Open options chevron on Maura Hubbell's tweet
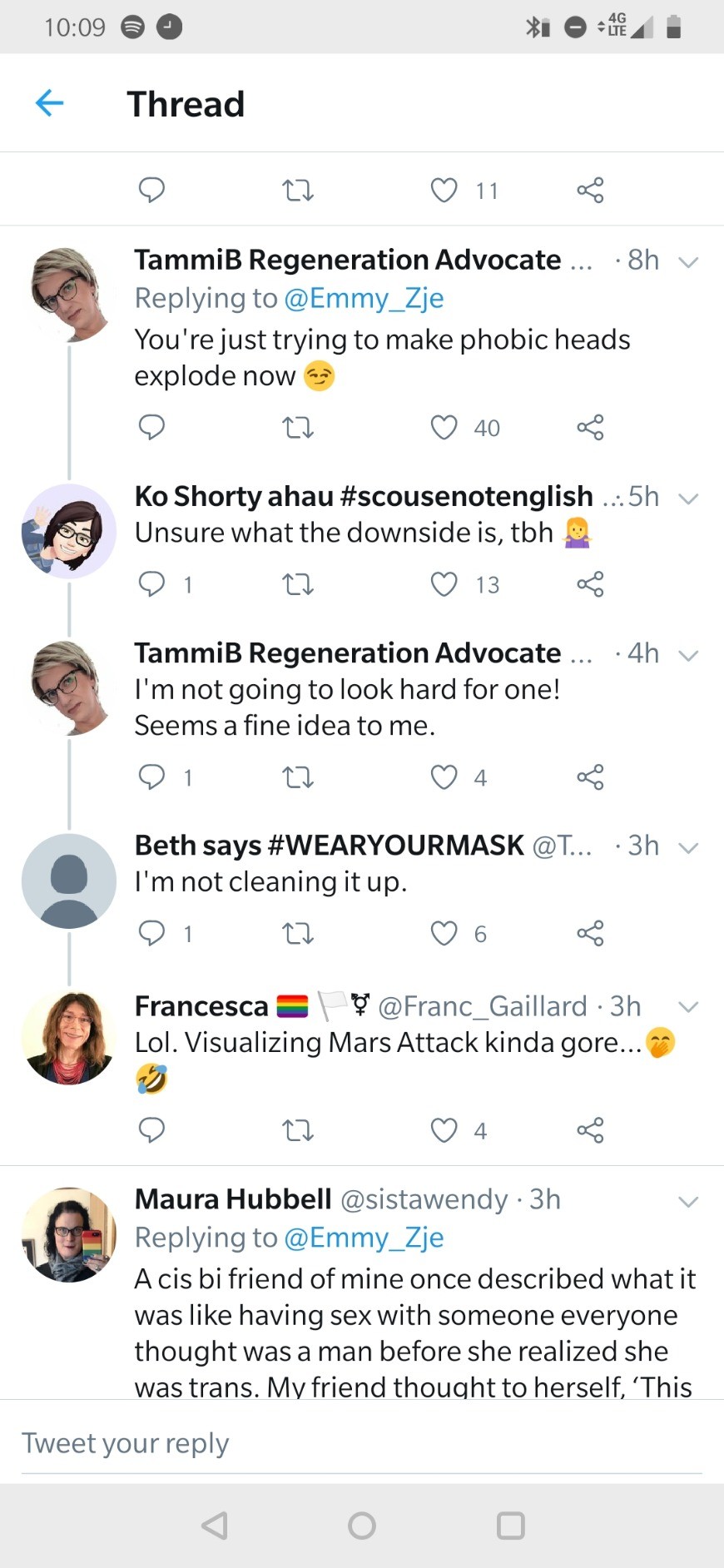Viewport: 724px width, 1568px height. tap(688, 1201)
